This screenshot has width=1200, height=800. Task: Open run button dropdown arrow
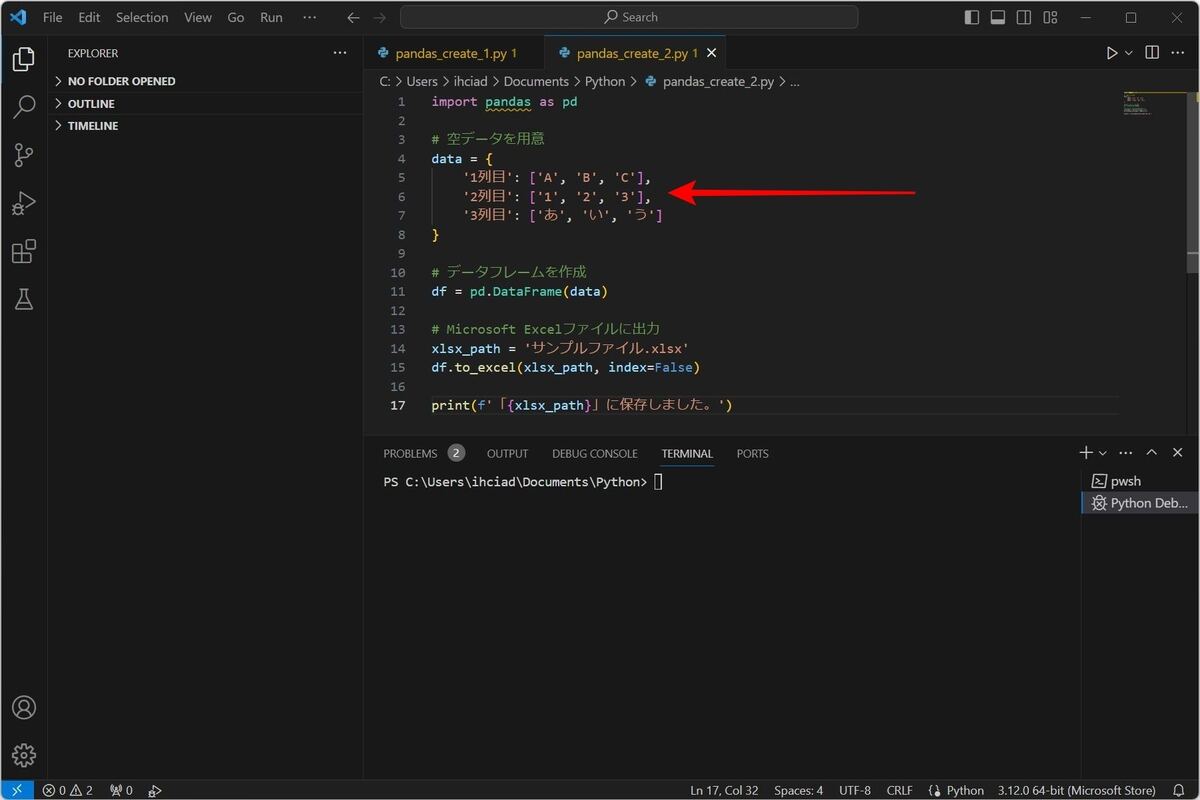pos(1129,53)
